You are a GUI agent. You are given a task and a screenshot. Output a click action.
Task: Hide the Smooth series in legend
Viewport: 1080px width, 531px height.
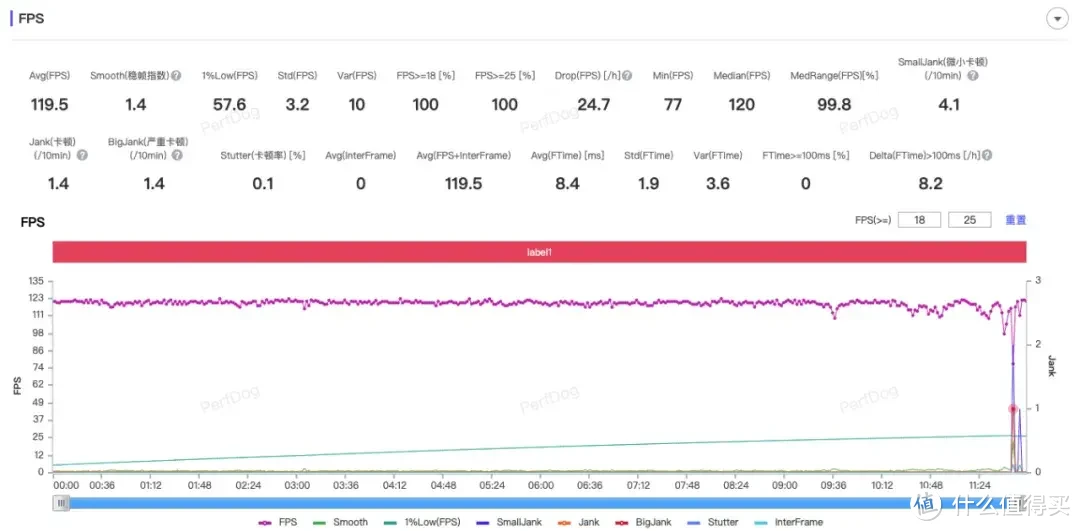(340, 522)
